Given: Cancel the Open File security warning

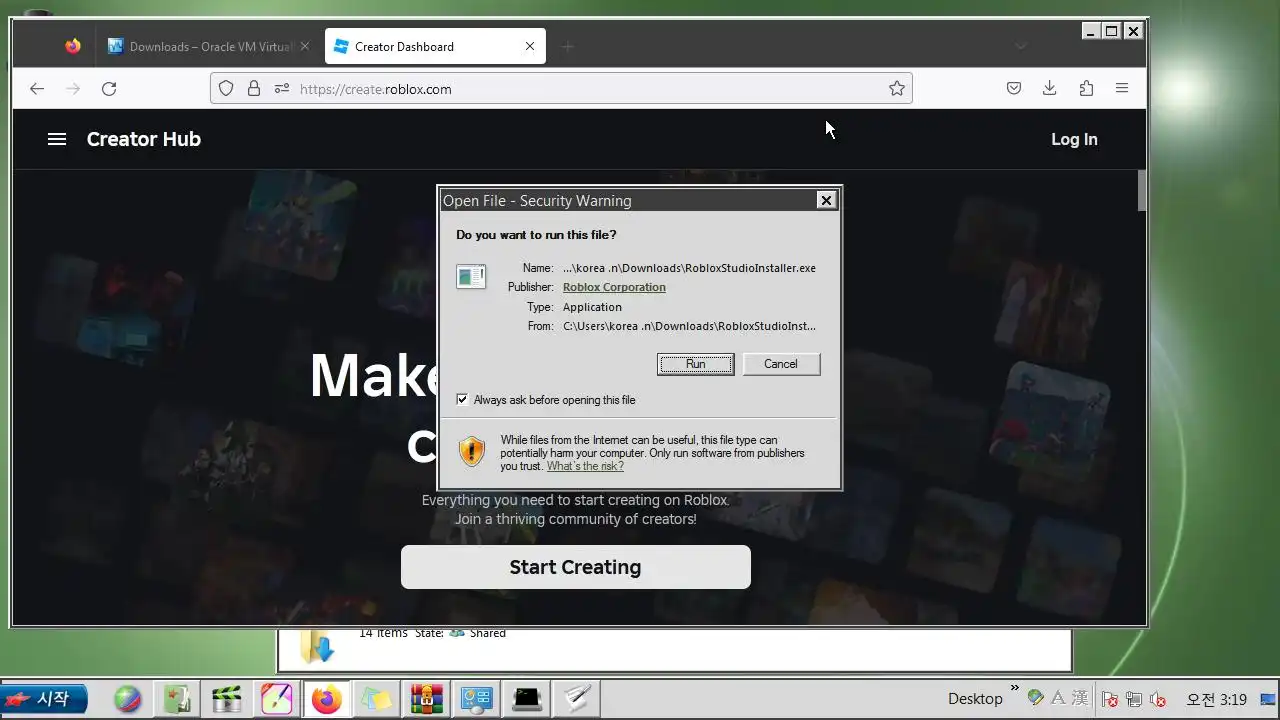Looking at the screenshot, I should [x=781, y=364].
